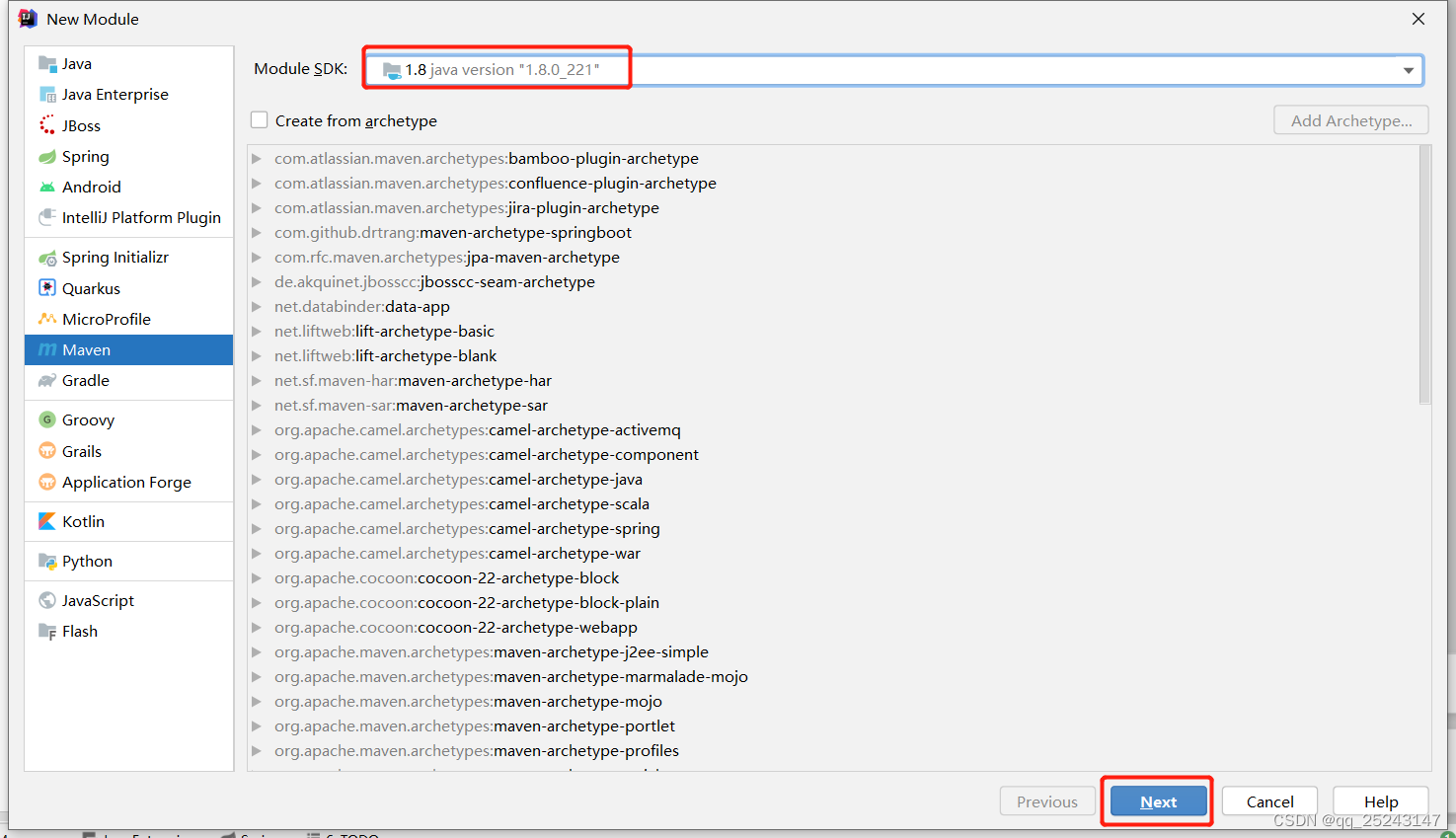Expand maven-archetype-springboot node
The height and width of the screenshot is (838, 1456).
pyautogui.click(x=257, y=232)
